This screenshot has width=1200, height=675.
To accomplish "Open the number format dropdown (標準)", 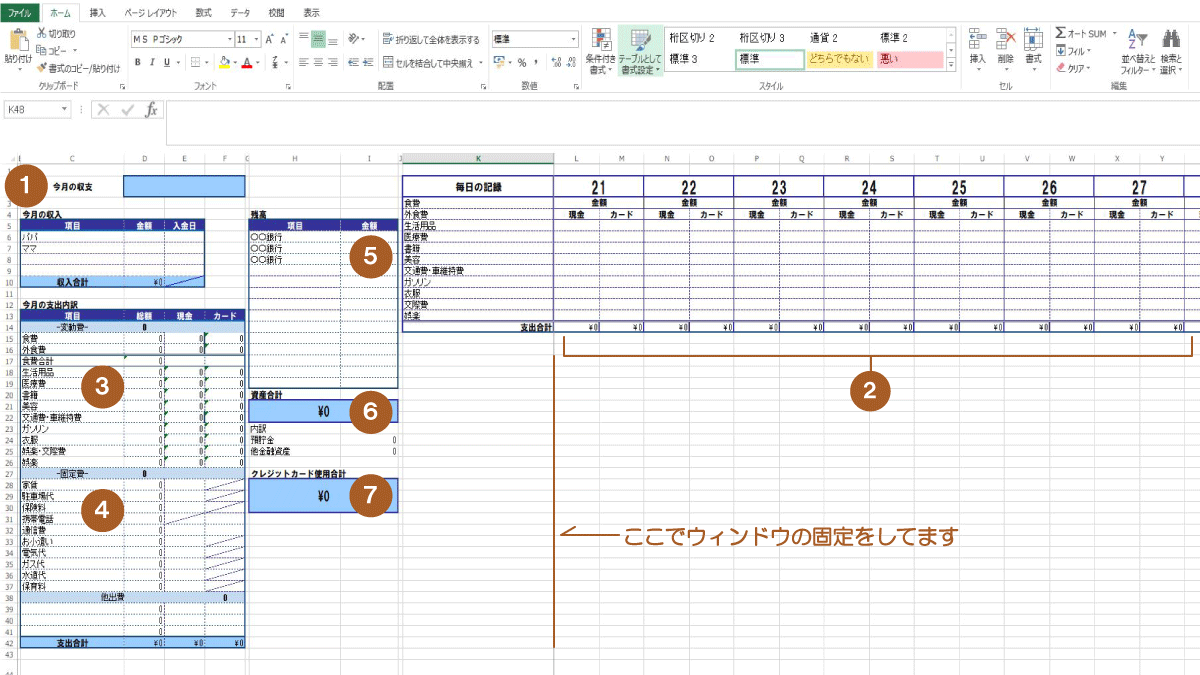I will 573,39.
